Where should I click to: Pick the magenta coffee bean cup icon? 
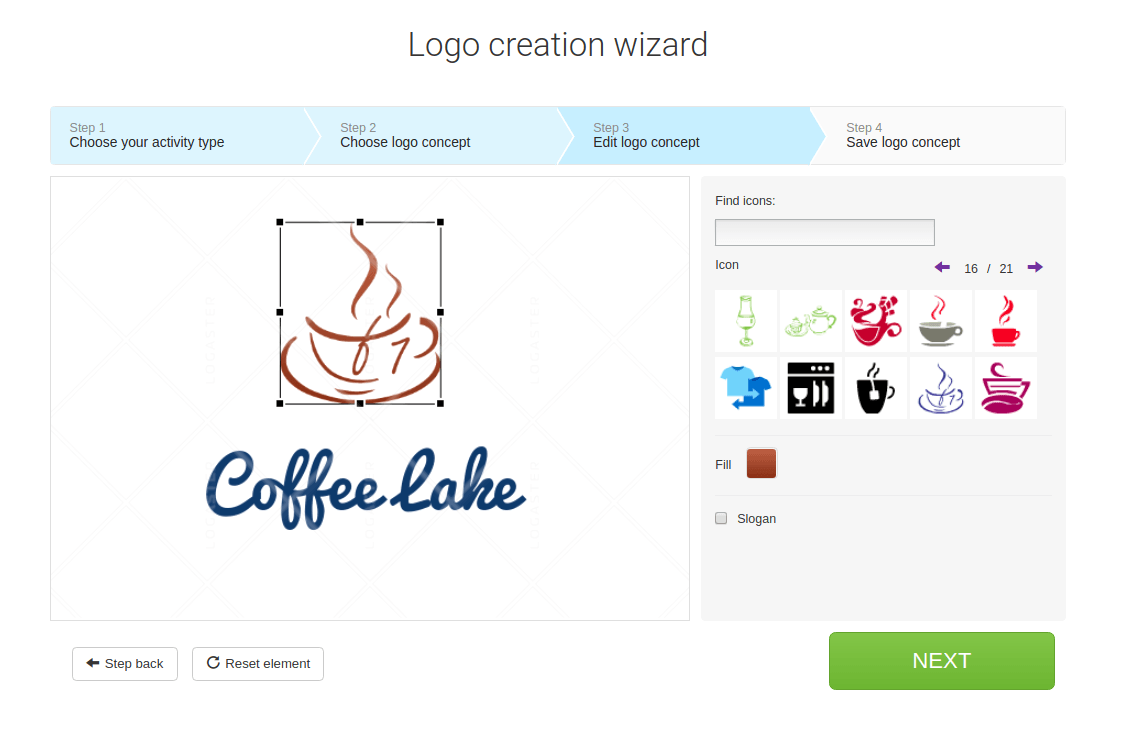(1006, 388)
